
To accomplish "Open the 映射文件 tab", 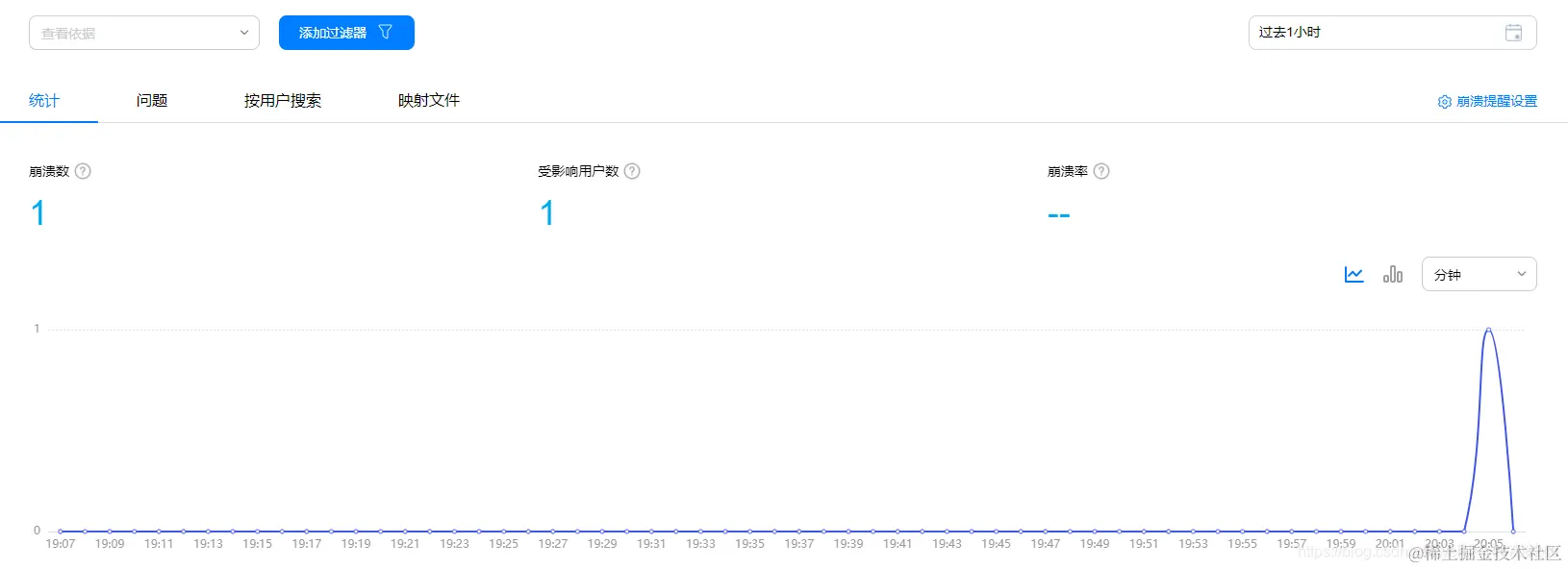I will (x=429, y=100).
